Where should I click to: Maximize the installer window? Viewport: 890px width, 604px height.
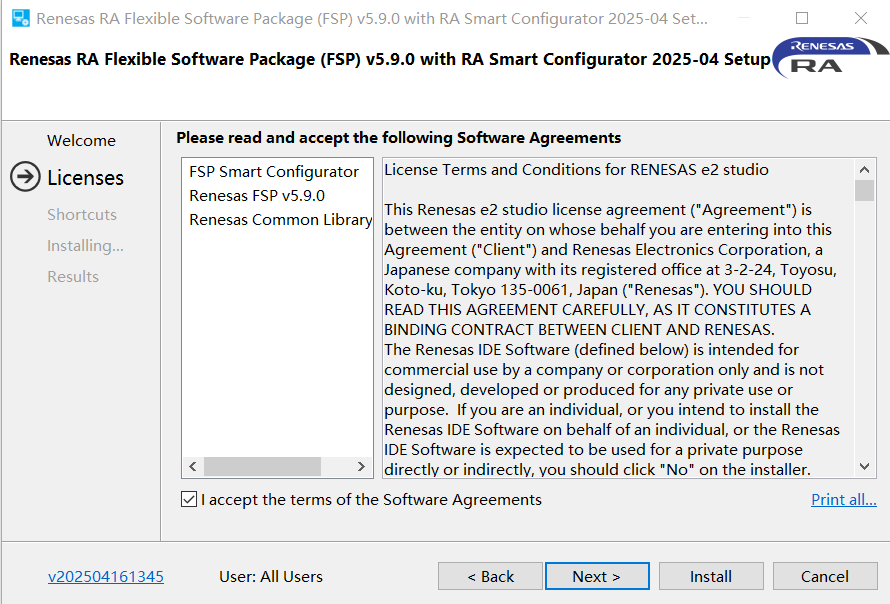tap(802, 19)
